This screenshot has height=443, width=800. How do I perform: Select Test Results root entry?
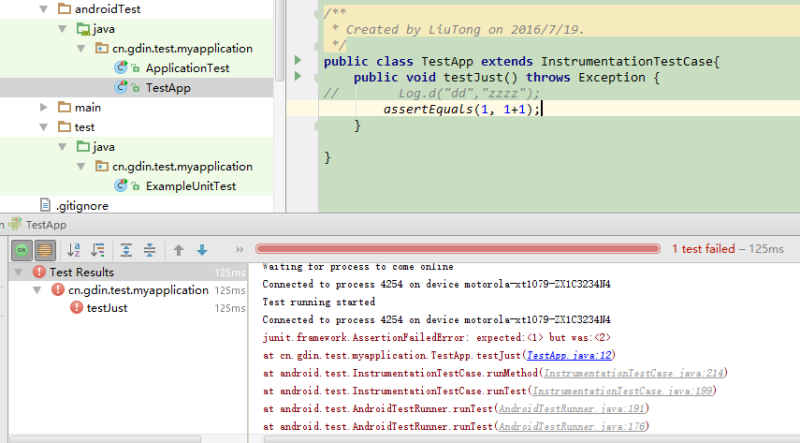click(x=82, y=273)
